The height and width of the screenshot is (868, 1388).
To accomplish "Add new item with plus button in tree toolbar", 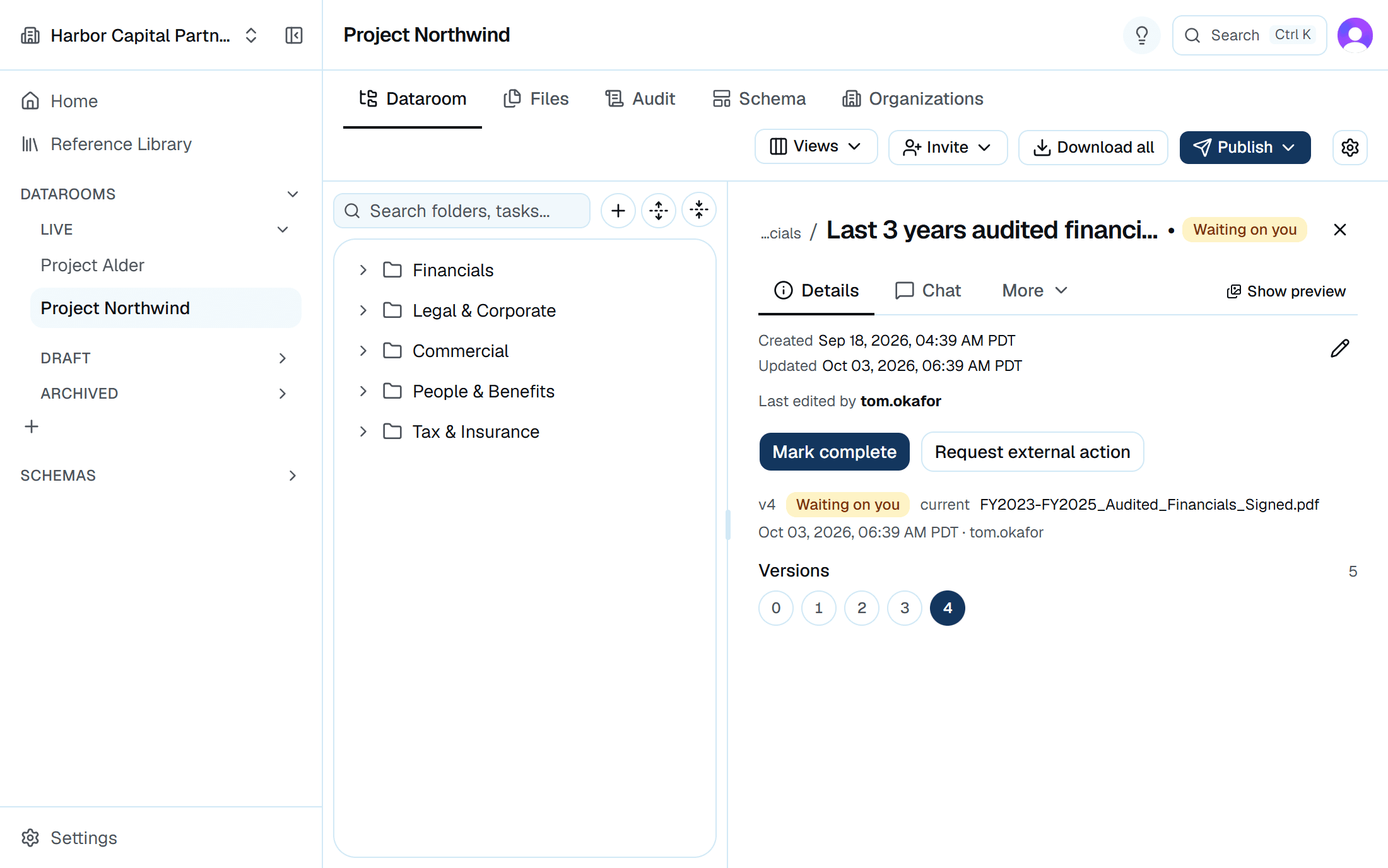I will click(x=618, y=211).
